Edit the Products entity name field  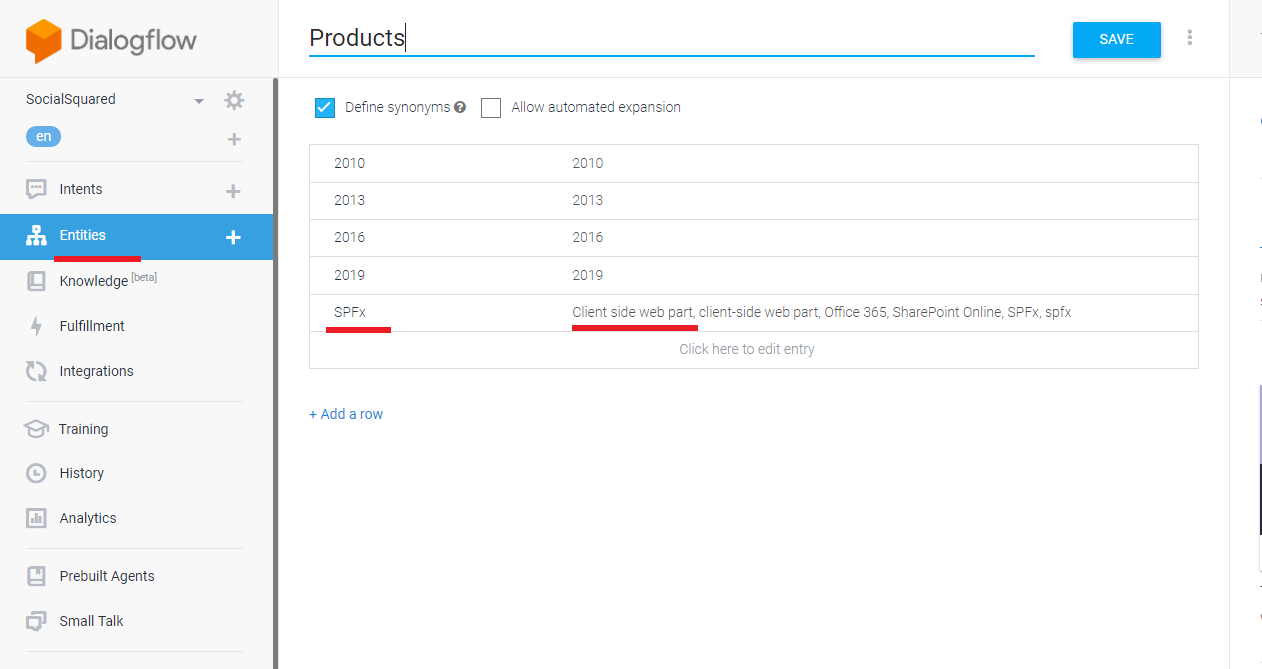tap(670, 38)
